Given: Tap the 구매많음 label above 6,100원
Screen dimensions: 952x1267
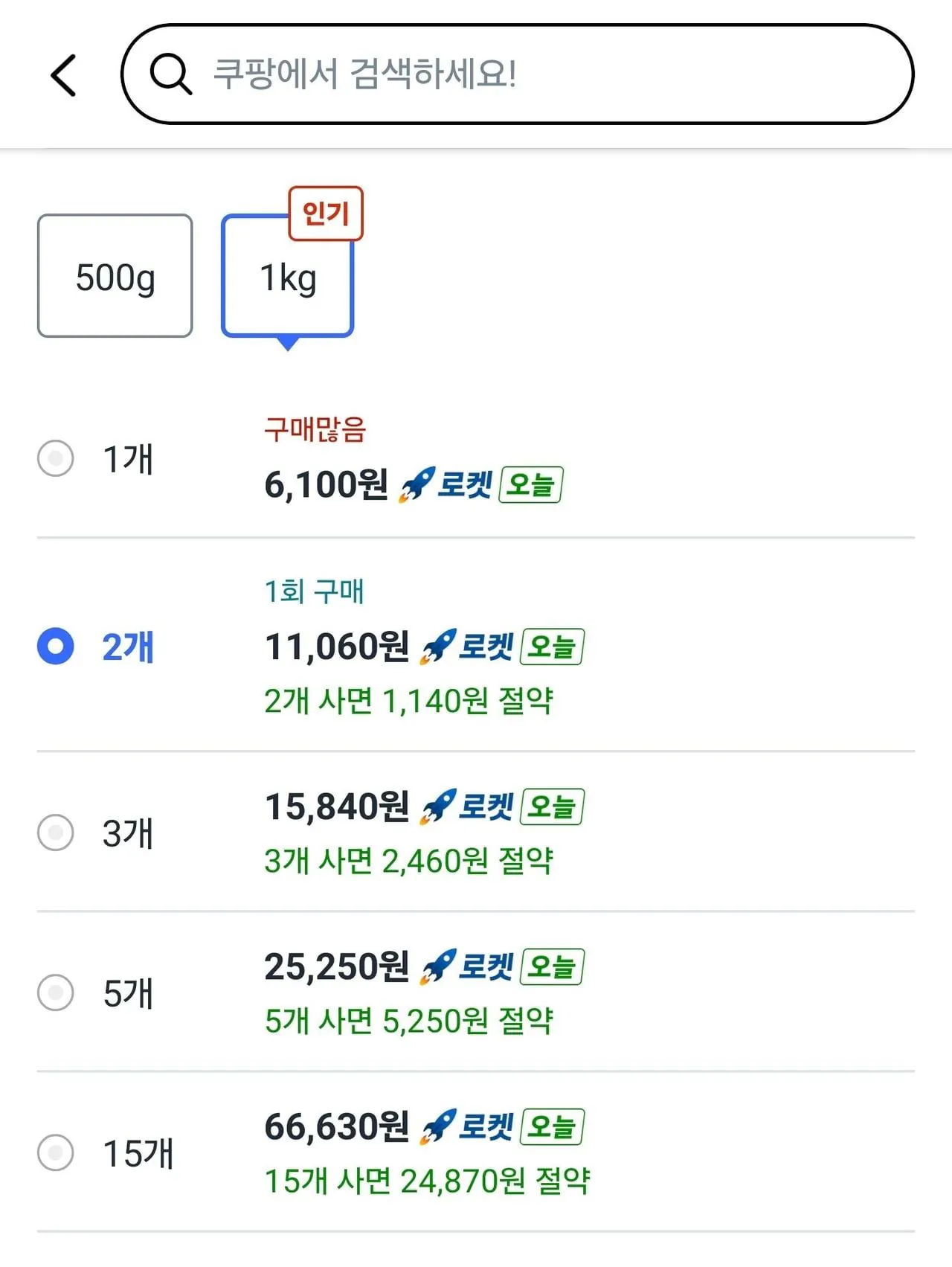Looking at the screenshot, I should [x=315, y=428].
